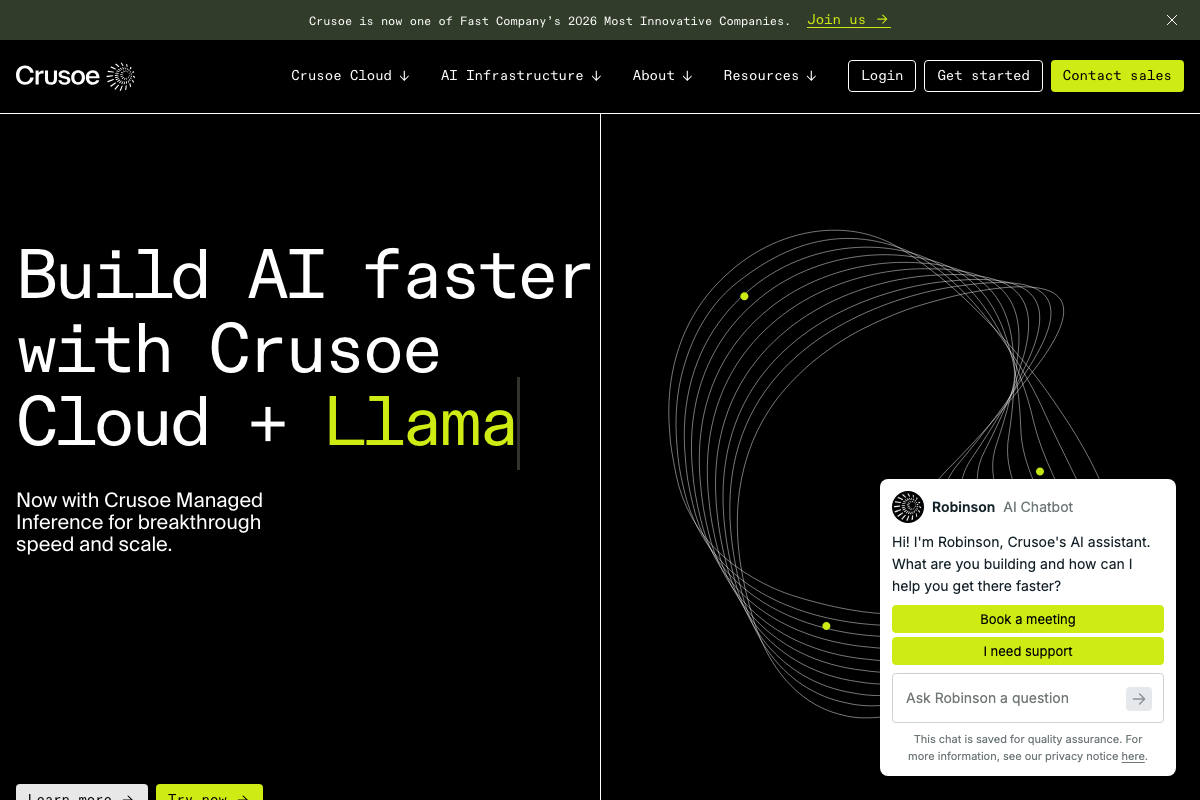Click the Learn more button

(82, 793)
